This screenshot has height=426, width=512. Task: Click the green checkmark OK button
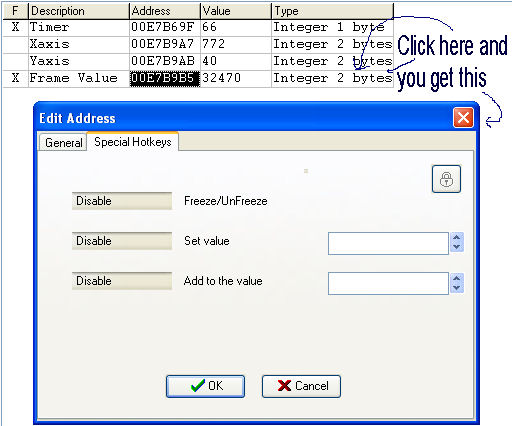click(205, 386)
